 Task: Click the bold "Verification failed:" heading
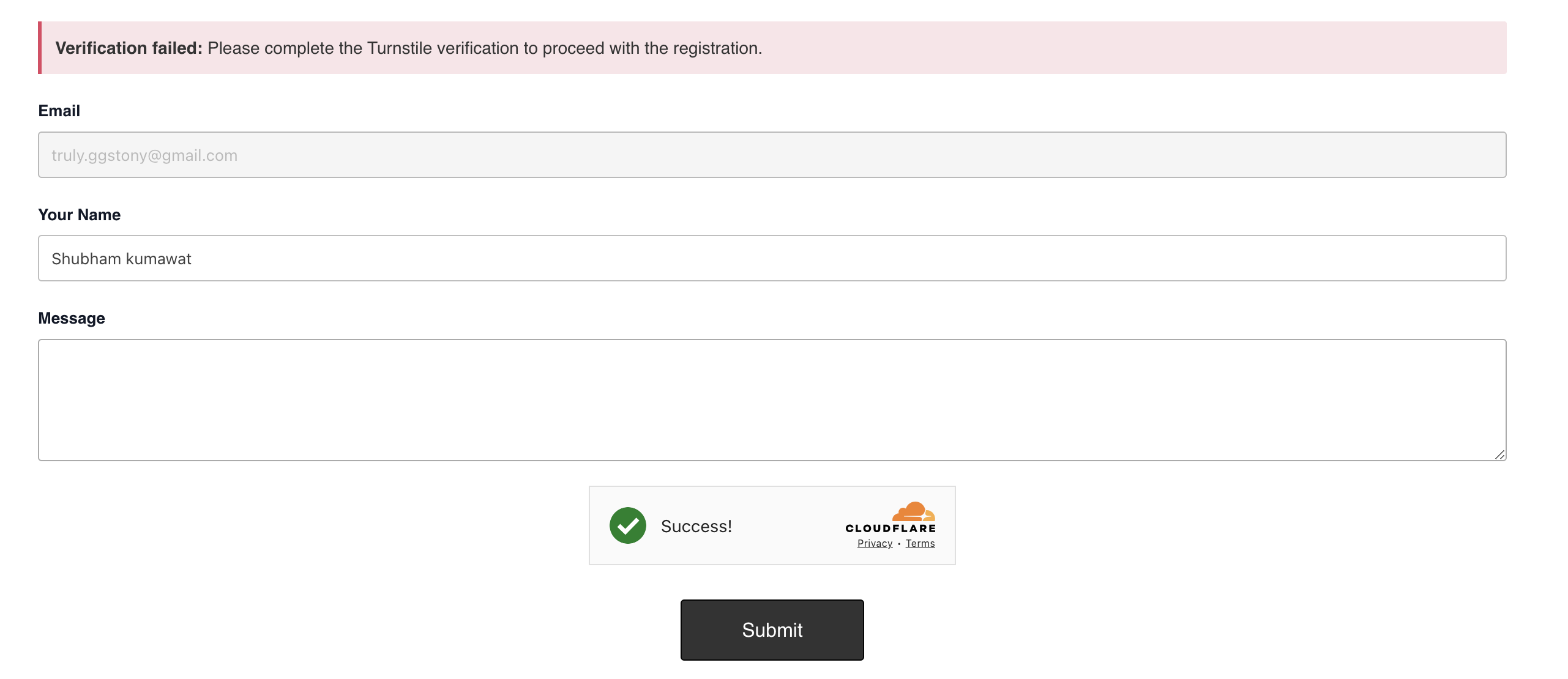(129, 48)
